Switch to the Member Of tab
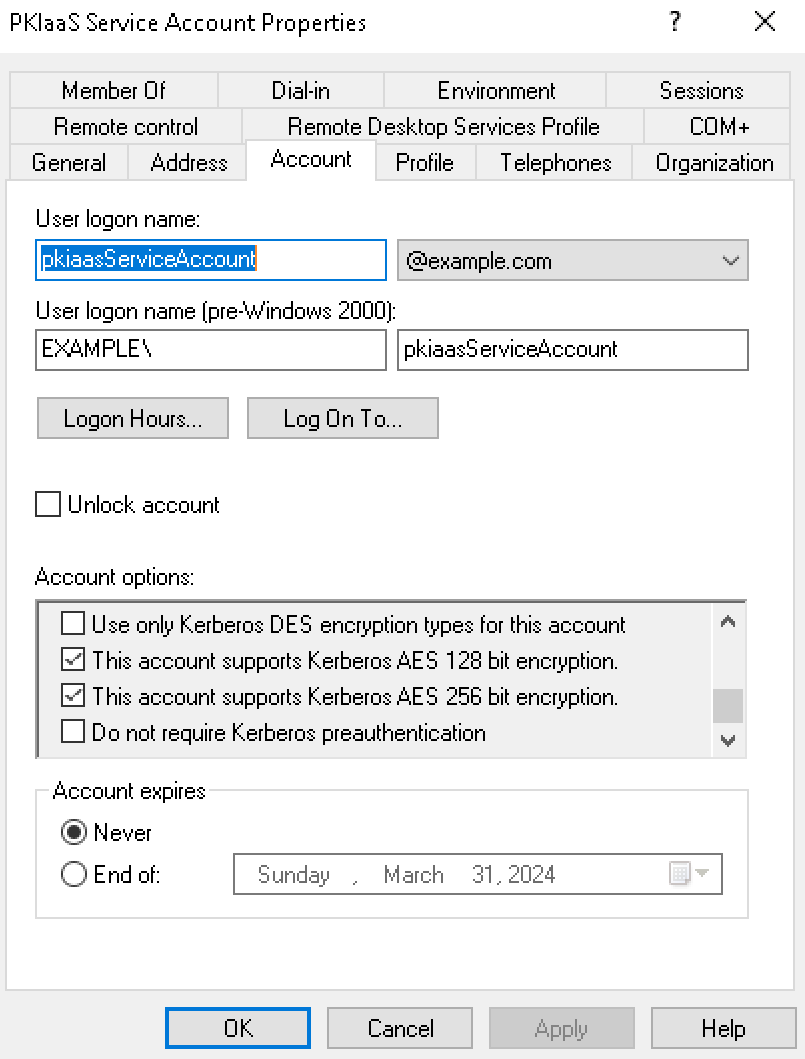This screenshot has width=805, height=1059. click(113, 91)
